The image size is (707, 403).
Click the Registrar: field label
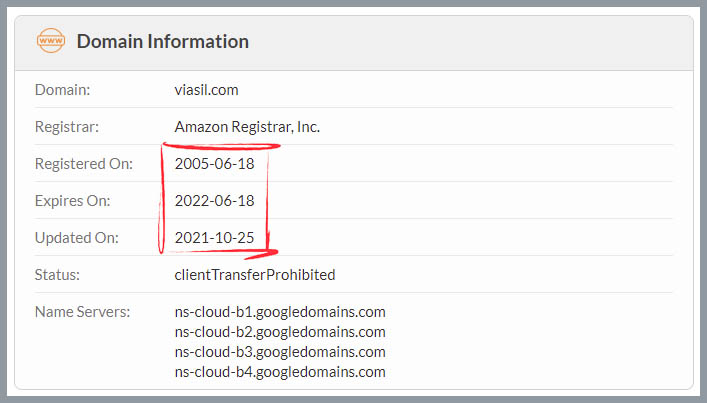click(67, 127)
